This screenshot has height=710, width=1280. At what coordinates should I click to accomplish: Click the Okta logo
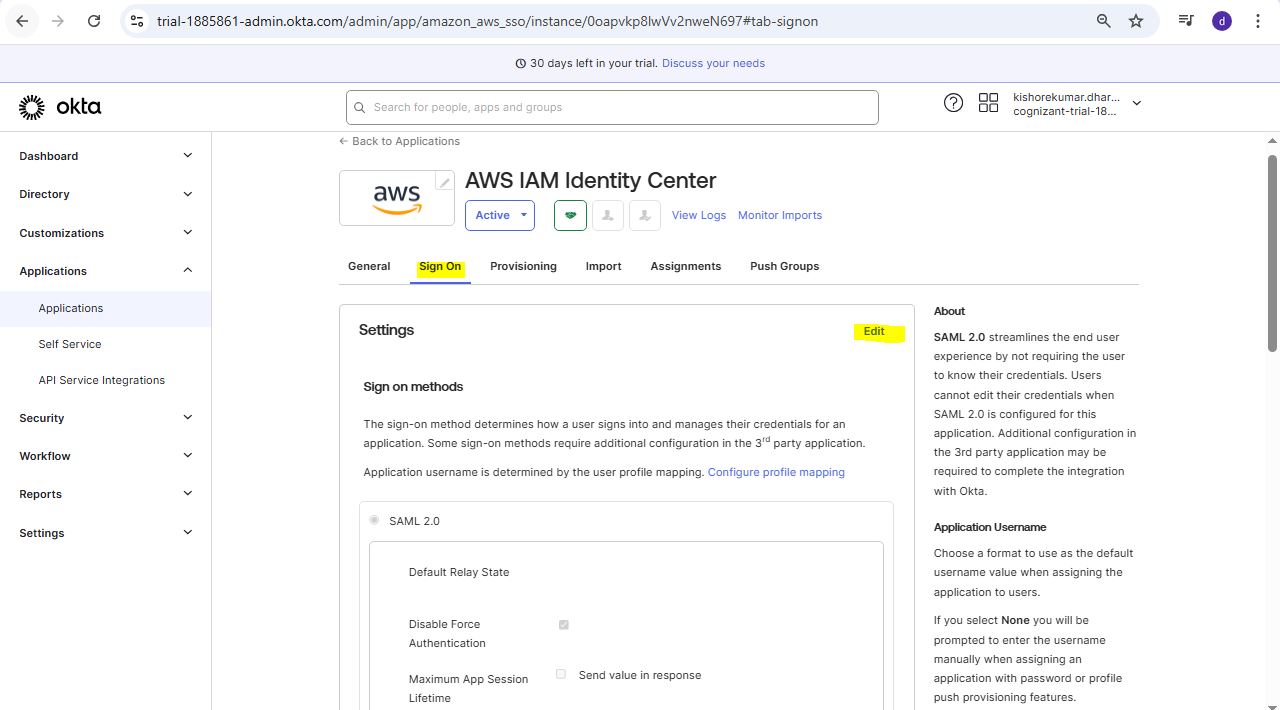(60, 107)
